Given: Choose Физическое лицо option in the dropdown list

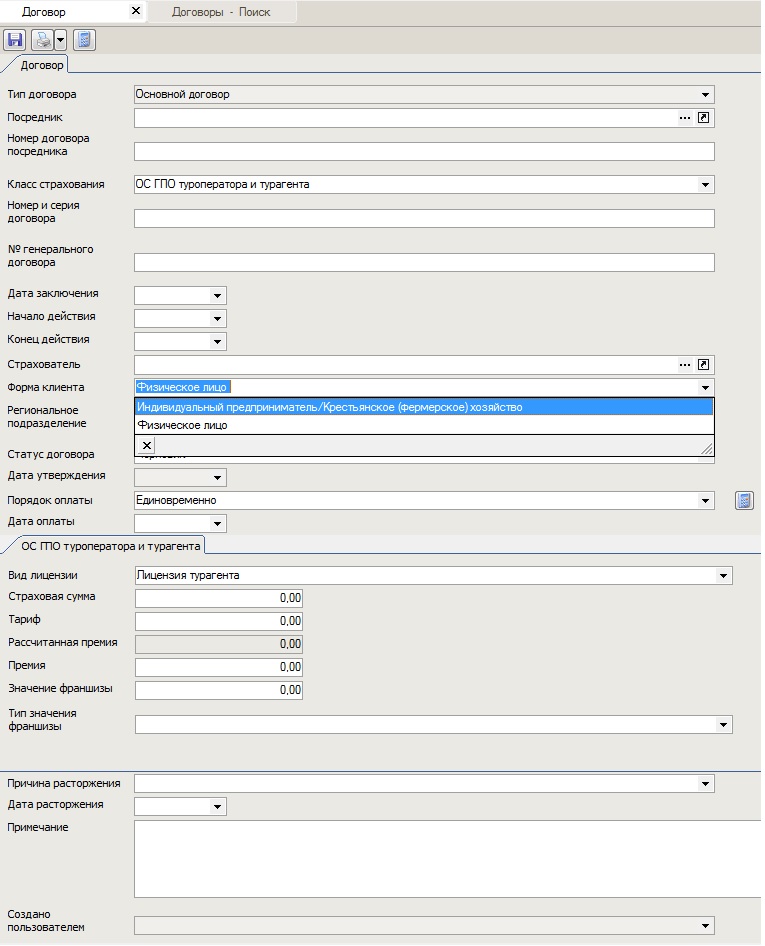Looking at the screenshot, I should click(183, 425).
